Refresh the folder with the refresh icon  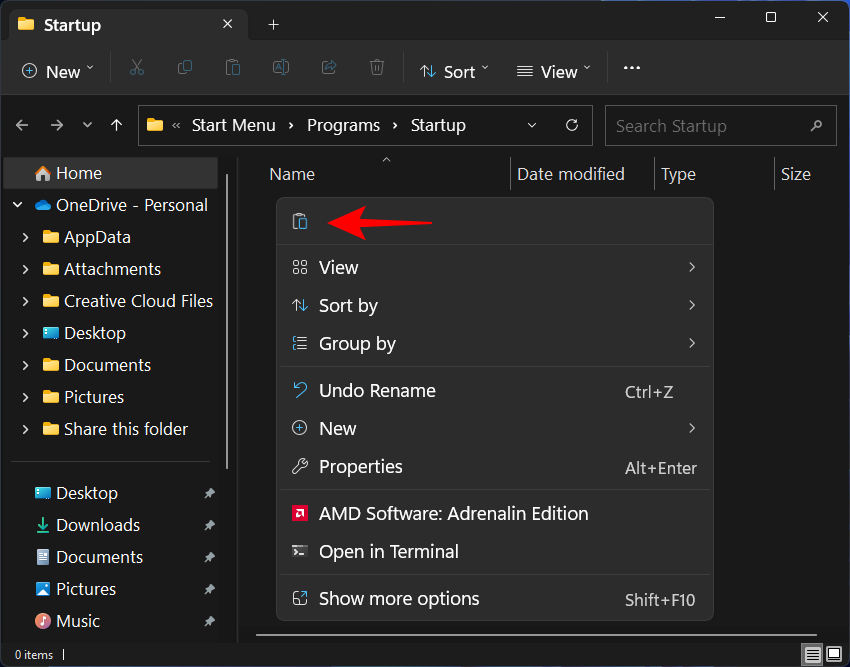point(572,125)
